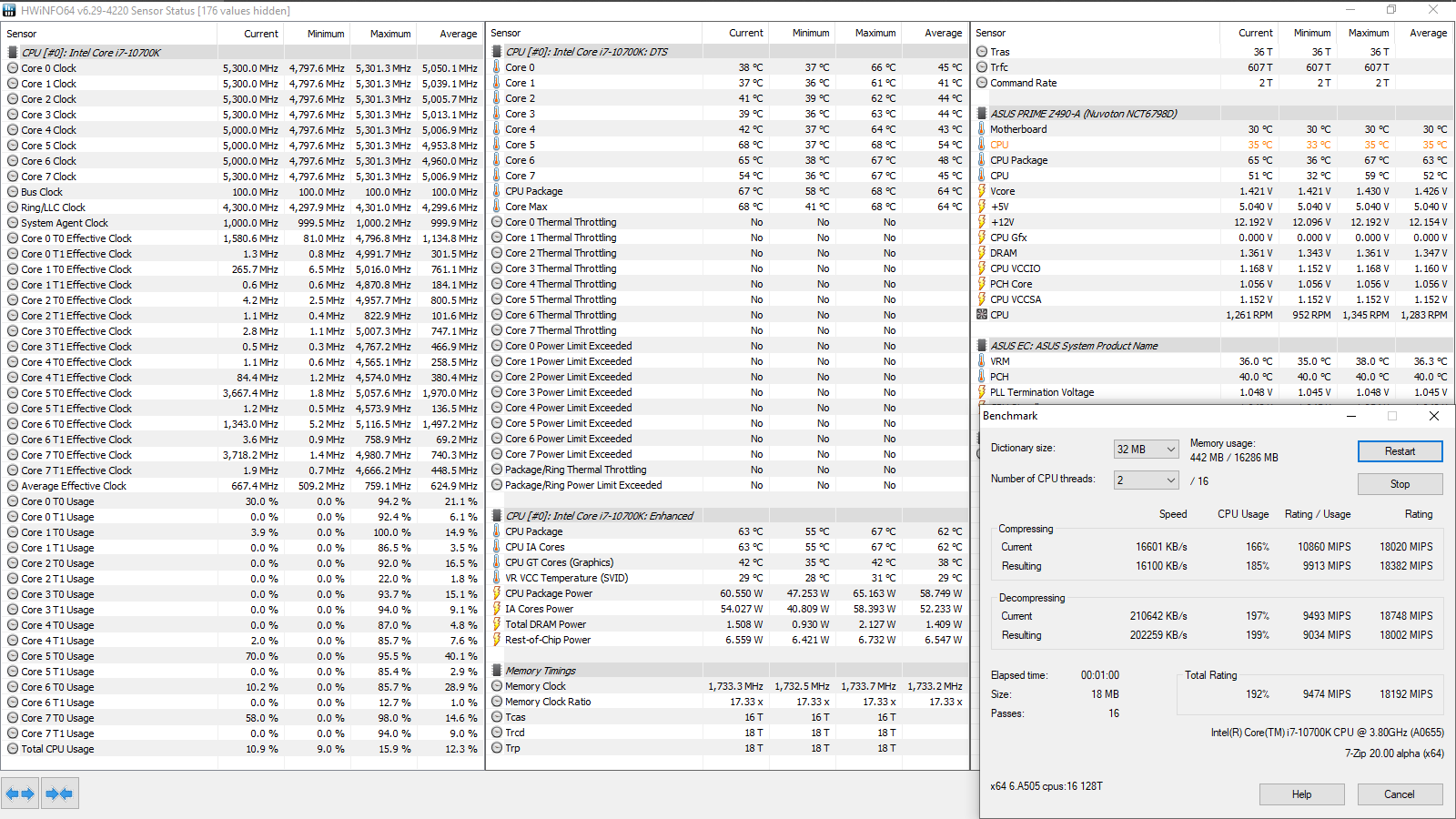Click the icon beside Total CPU Usage
This screenshot has height=819, width=1456.
[13, 749]
